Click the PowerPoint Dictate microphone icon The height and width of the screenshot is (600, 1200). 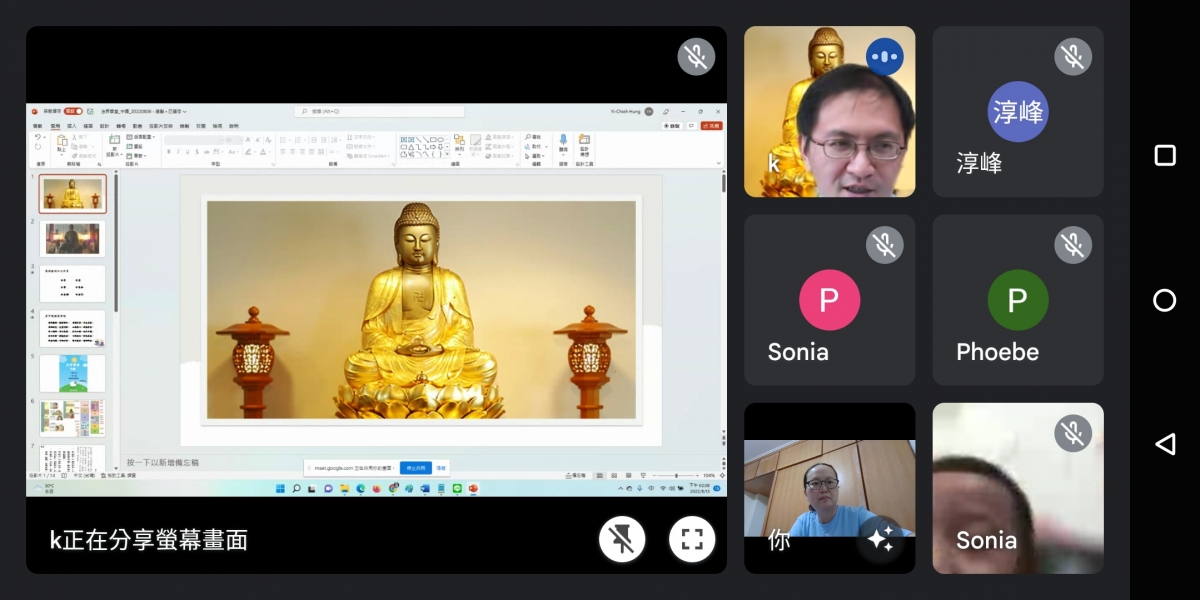(x=563, y=141)
